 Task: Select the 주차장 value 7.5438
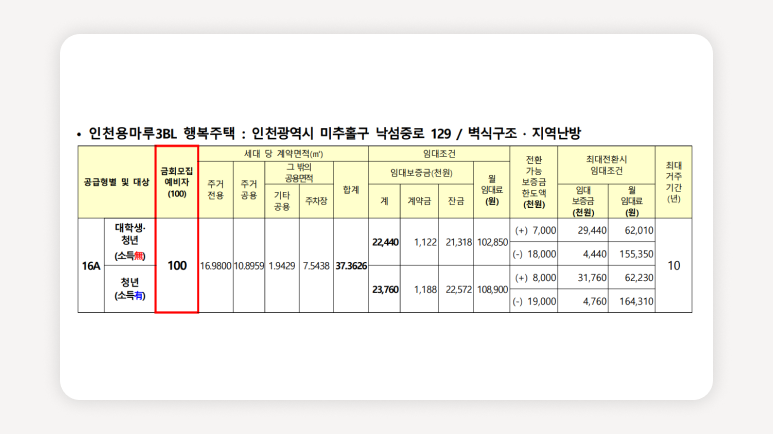(x=316, y=266)
